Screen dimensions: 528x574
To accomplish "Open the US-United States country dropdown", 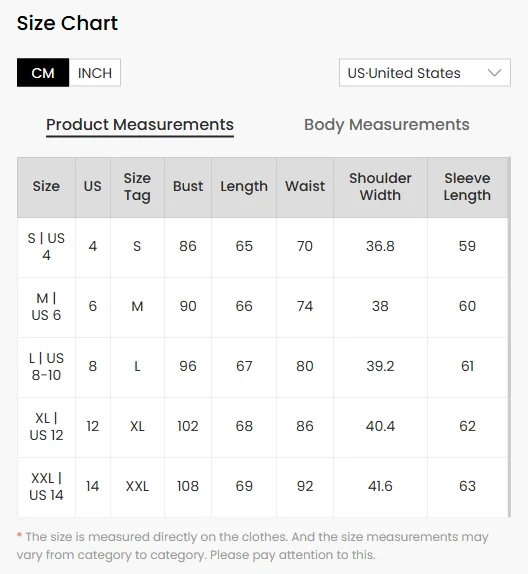I will click(425, 72).
